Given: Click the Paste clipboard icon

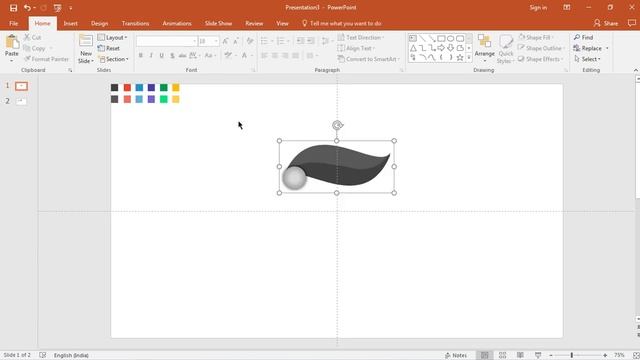Looking at the screenshot, I should pos(12,42).
